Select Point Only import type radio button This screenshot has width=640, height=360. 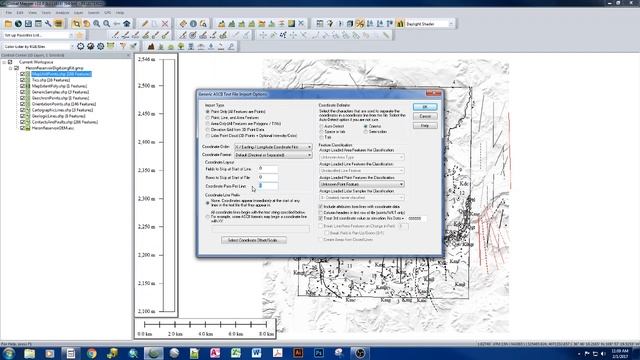[208, 111]
